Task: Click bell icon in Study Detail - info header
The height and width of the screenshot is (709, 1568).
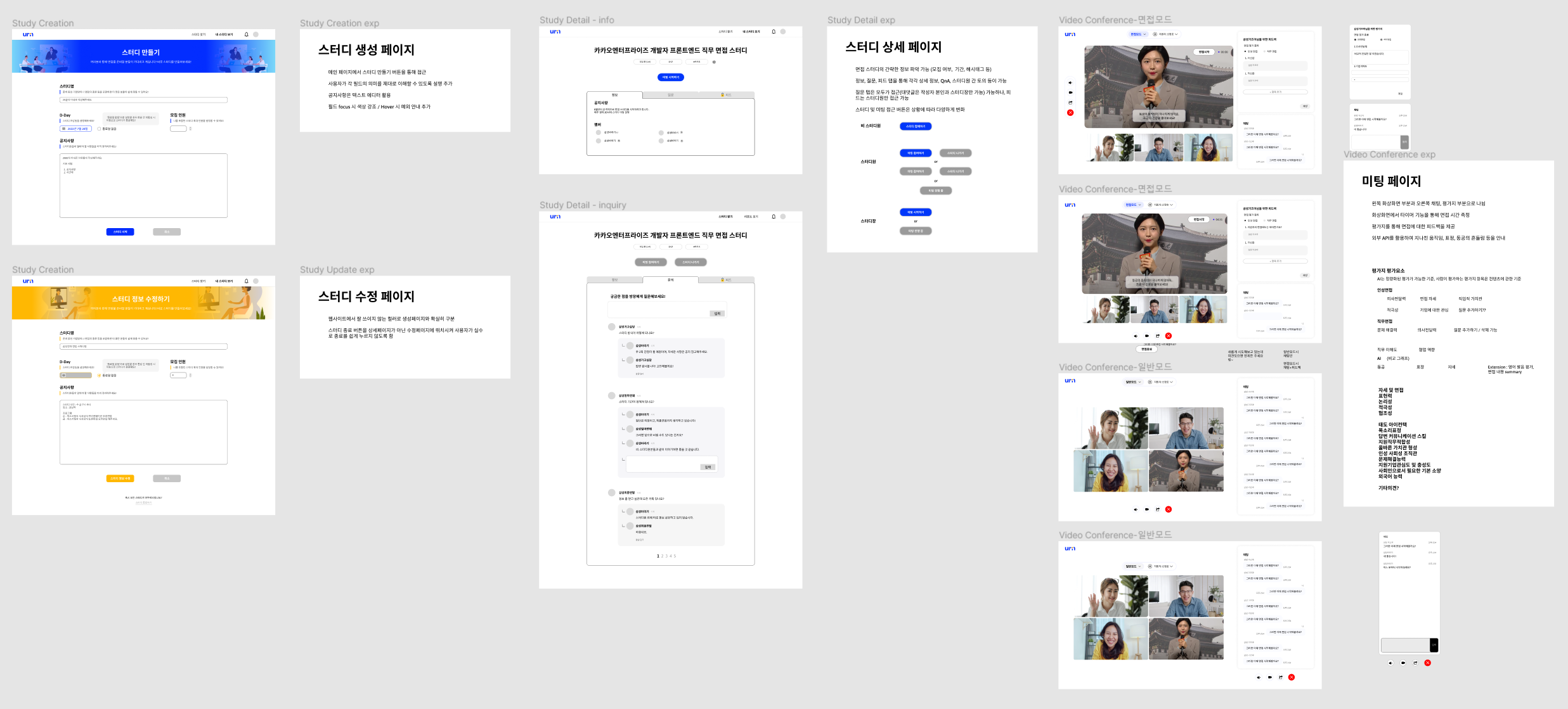Action: 774,32
